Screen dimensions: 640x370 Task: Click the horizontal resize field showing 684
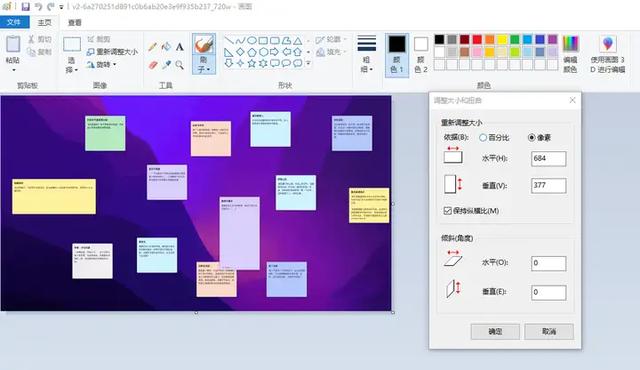(549, 158)
